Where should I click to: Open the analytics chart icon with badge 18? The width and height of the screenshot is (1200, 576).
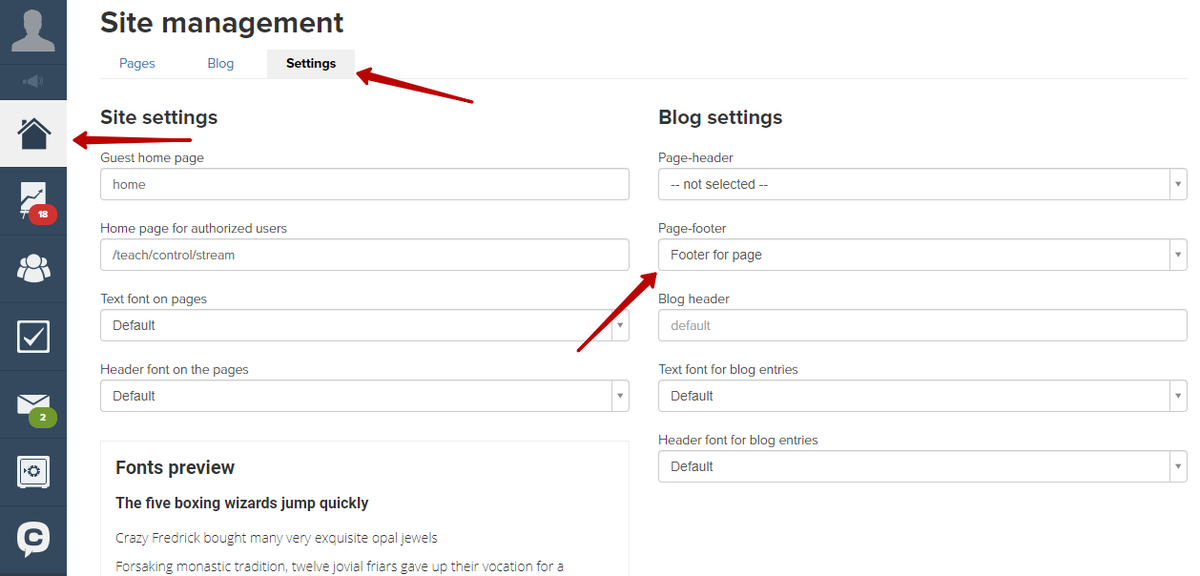click(x=33, y=201)
